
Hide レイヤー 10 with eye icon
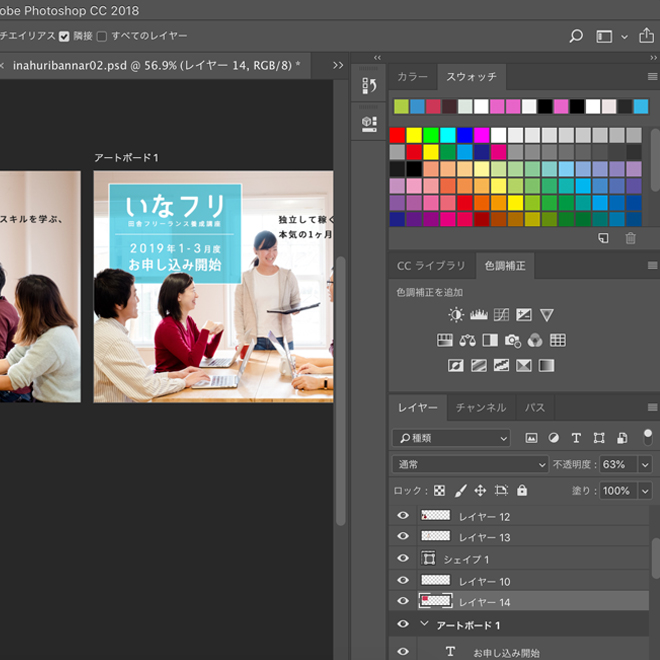click(403, 580)
